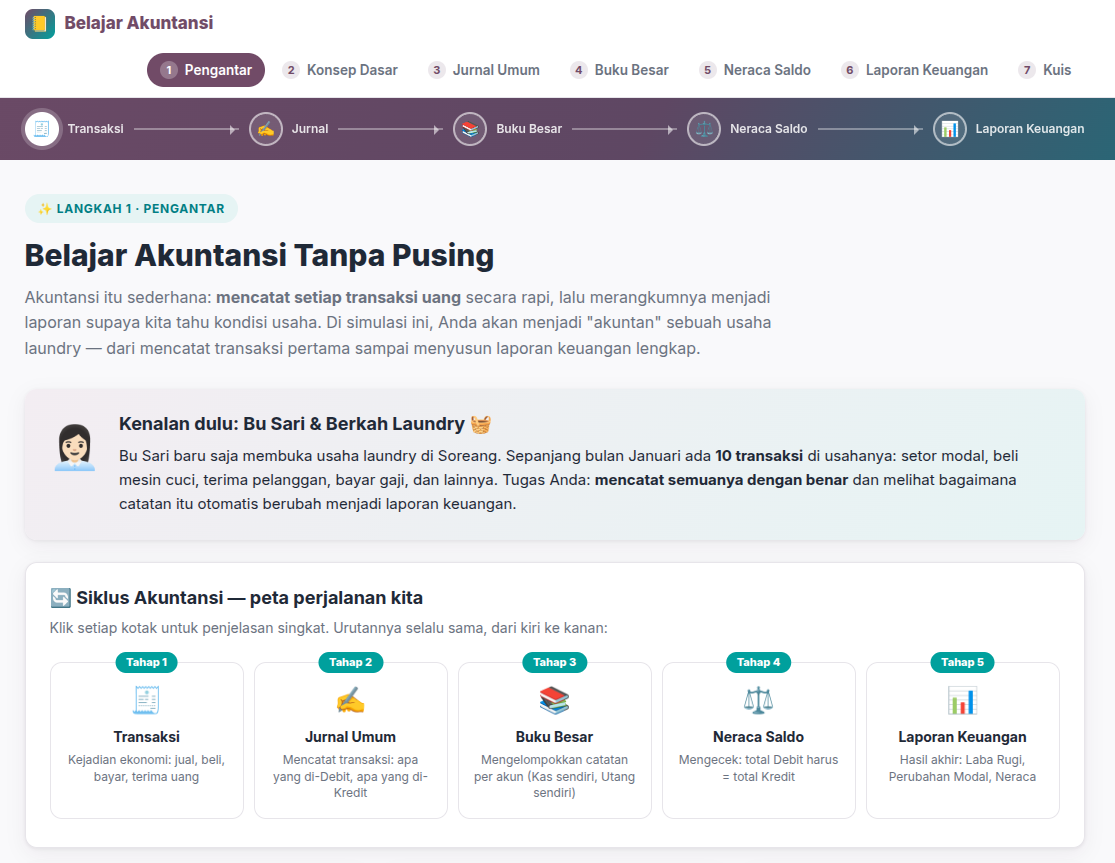Click the laundry basket icon after Berkah Laundry

tap(481, 424)
